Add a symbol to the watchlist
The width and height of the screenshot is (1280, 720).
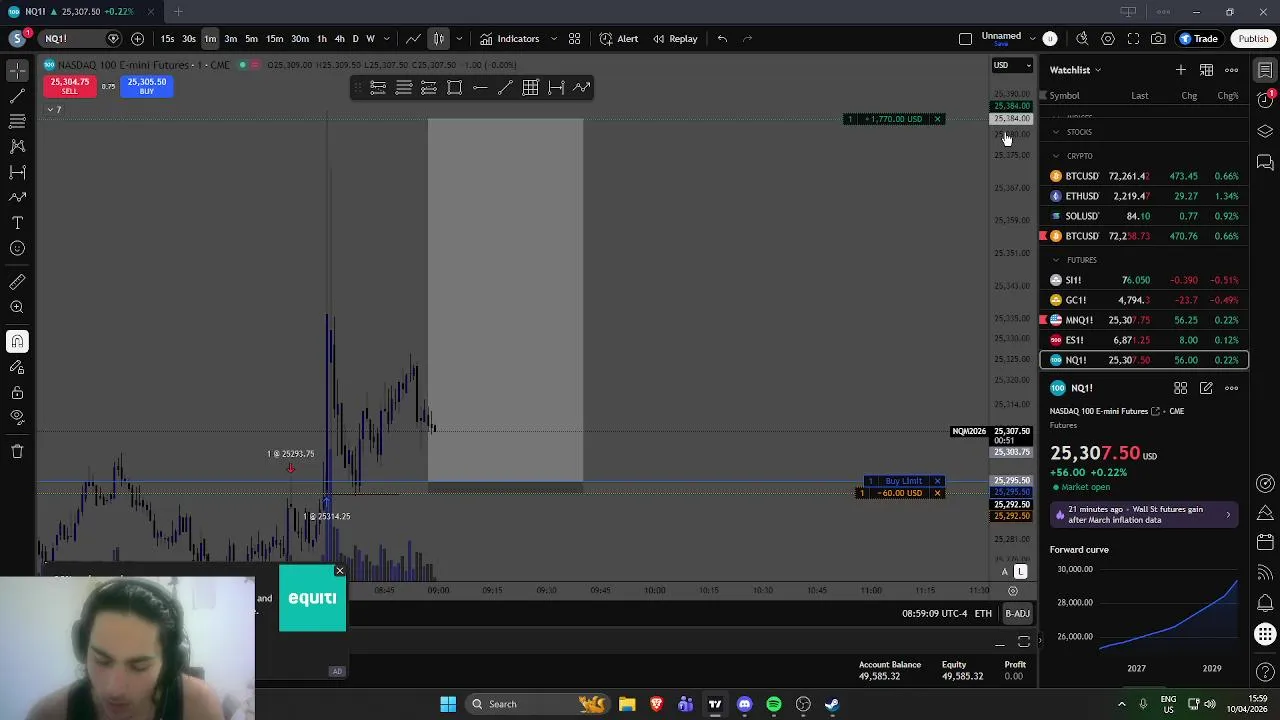1181,70
